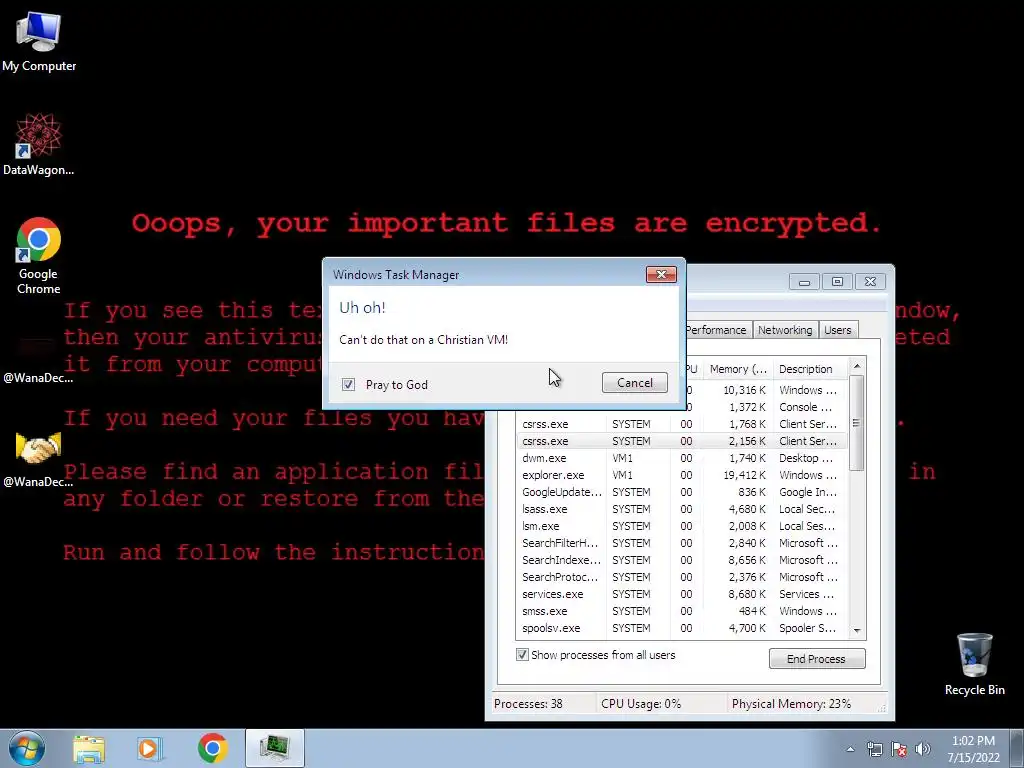Select the dwm.exe process row
Image resolution: width=1024 pixels, height=768 pixels.
coord(681,458)
